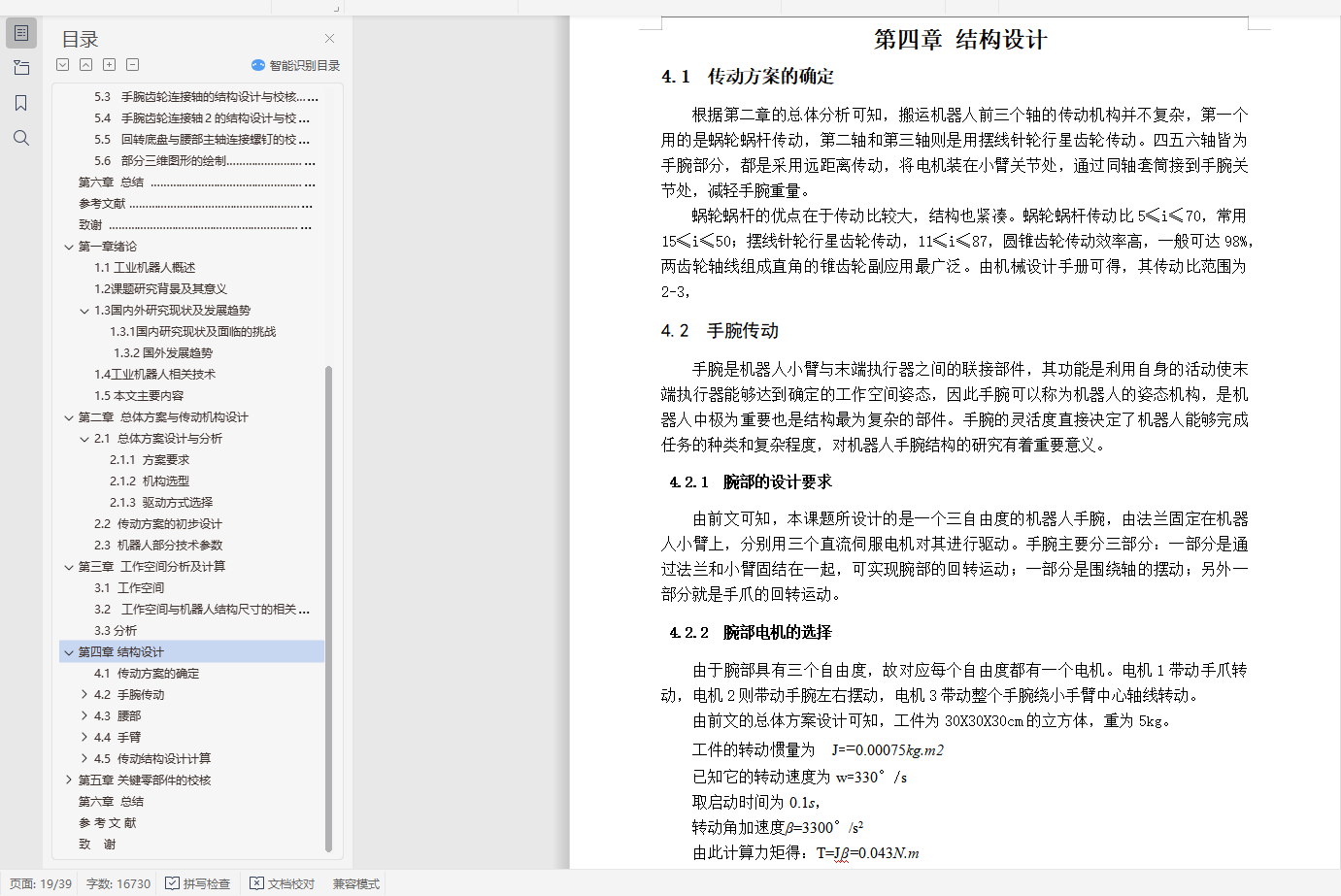
Task: Click the heading 第四章 结构设计 in document
Action: [x=960, y=40]
